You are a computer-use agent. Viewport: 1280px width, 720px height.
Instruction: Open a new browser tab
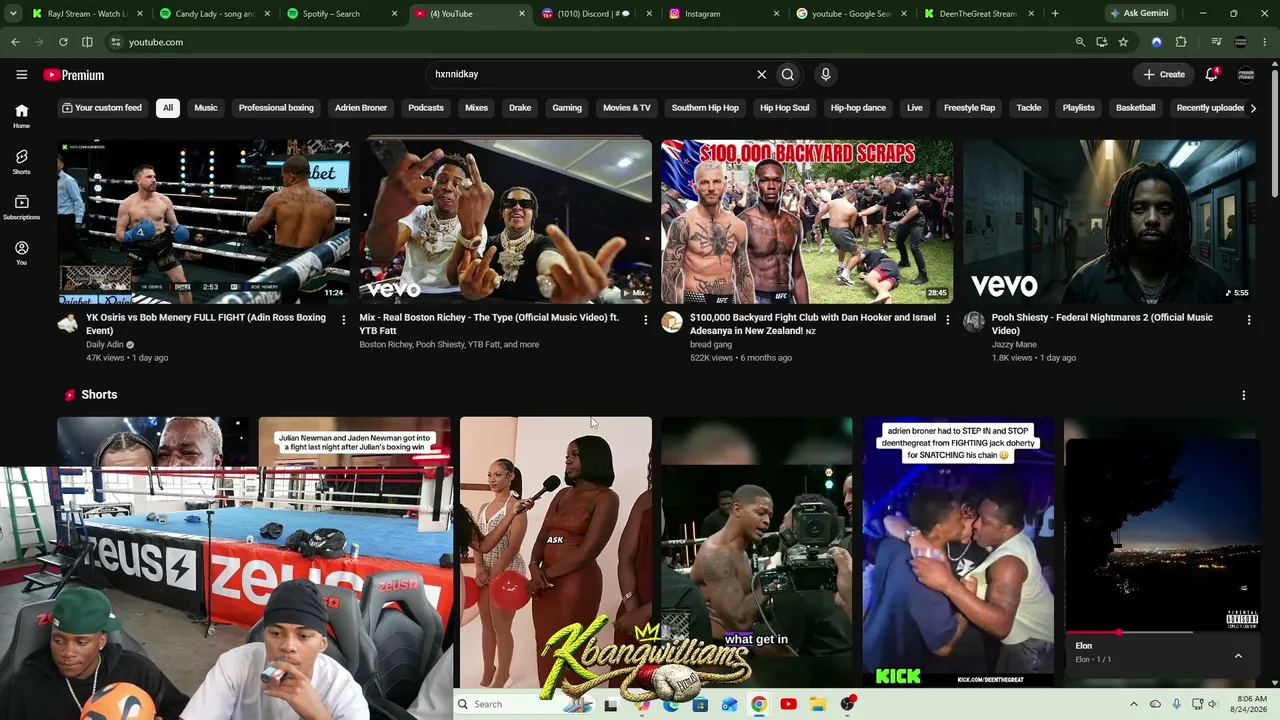tap(1055, 13)
